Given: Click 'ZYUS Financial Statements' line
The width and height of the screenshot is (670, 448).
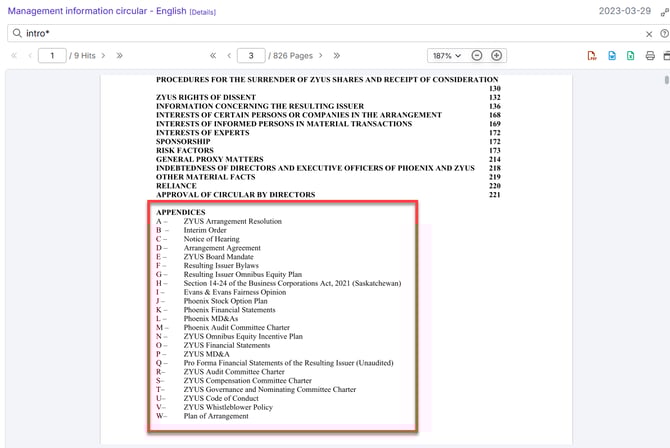Looking at the screenshot, I should [x=227, y=345].
